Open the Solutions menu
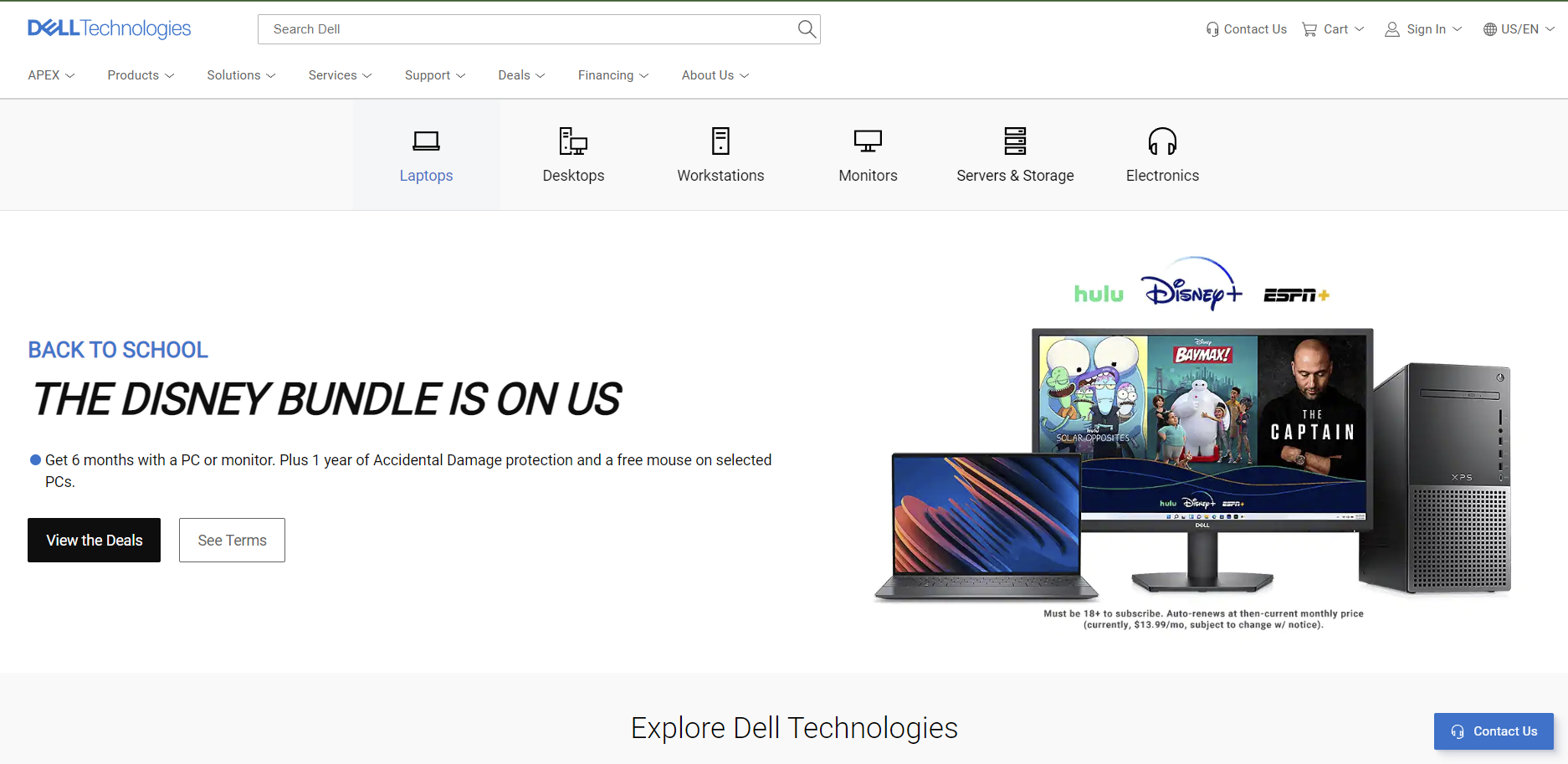Image resolution: width=1568 pixels, height=764 pixels. pyautogui.click(x=240, y=75)
